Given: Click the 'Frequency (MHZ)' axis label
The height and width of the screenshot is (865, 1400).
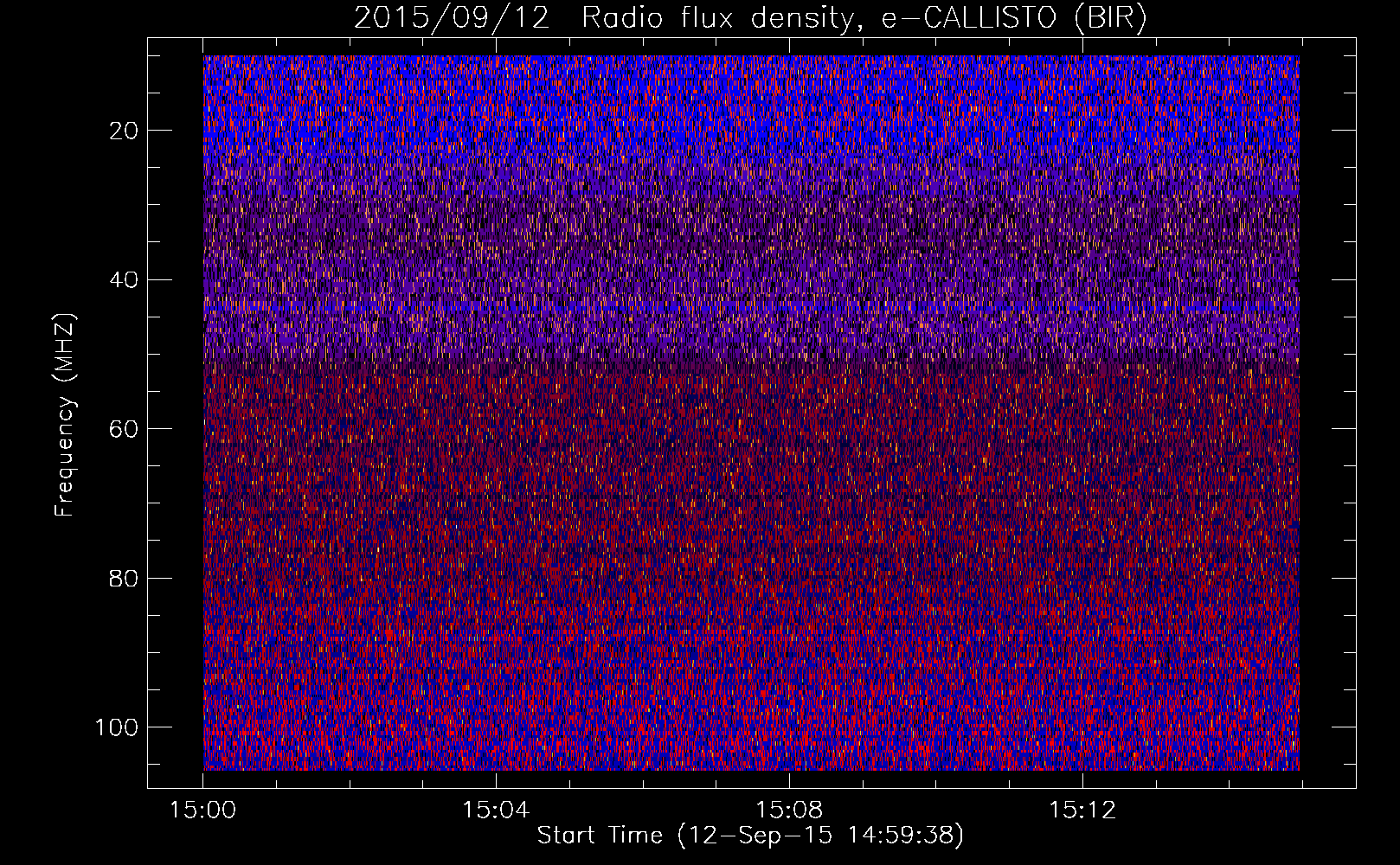Looking at the screenshot, I should coord(65,414).
